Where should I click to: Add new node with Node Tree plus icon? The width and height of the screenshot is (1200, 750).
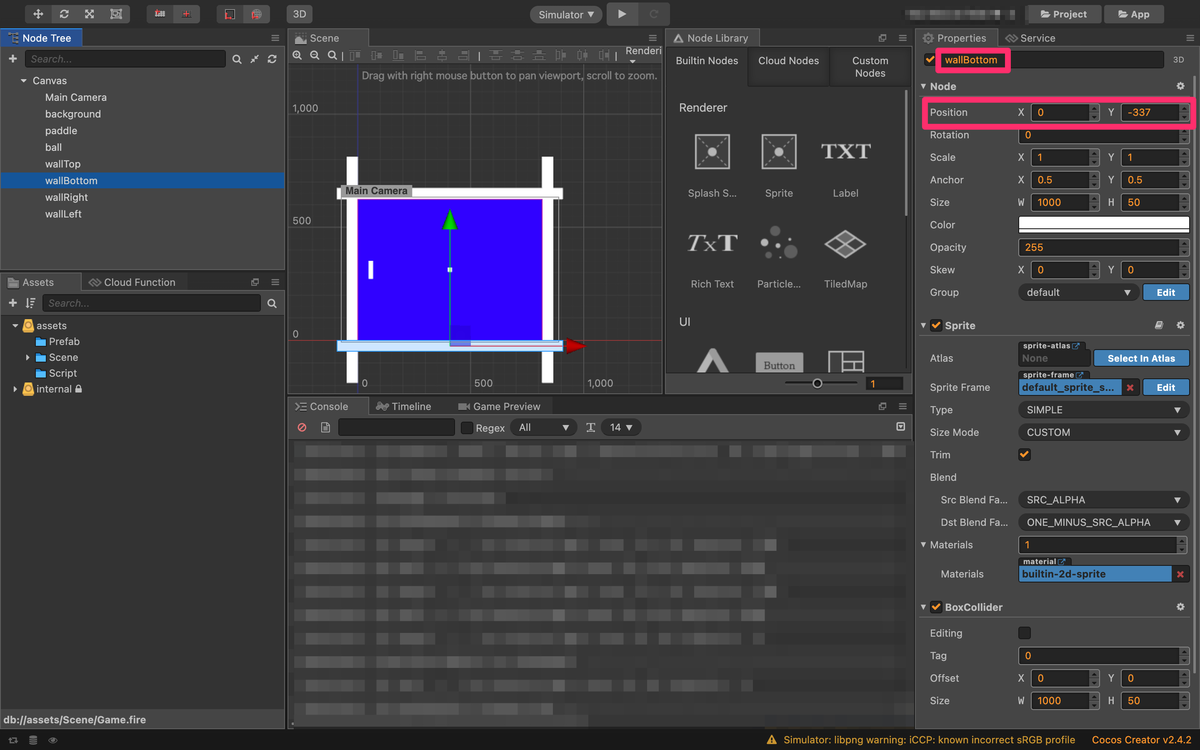[13, 59]
